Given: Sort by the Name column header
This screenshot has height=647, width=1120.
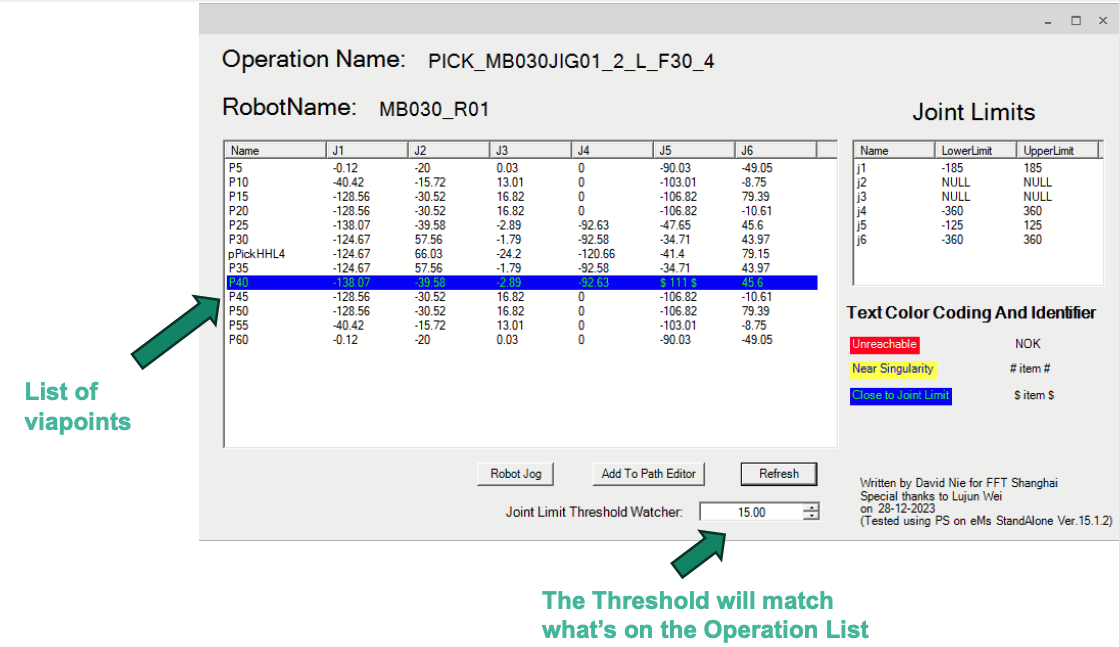Looking at the screenshot, I should 275,150.
